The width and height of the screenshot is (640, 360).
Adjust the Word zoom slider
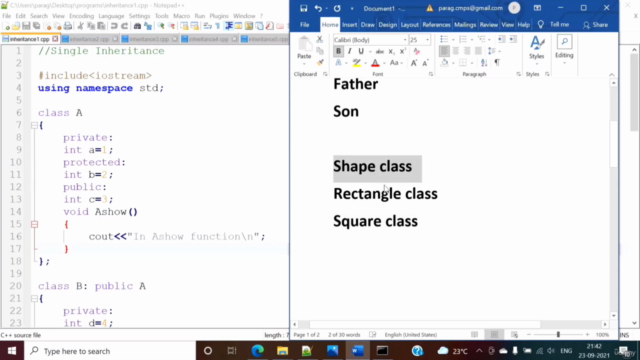pyautogui.click(x=558, y=335)
